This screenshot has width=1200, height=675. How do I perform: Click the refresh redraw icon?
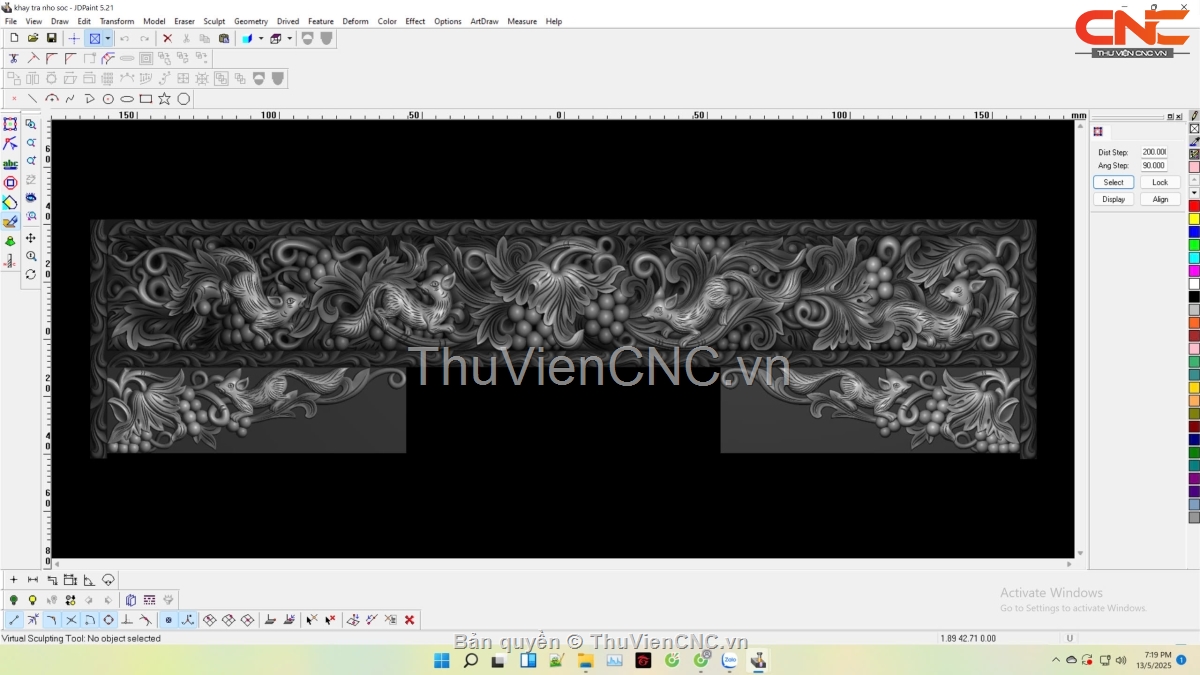coord(31,274)
